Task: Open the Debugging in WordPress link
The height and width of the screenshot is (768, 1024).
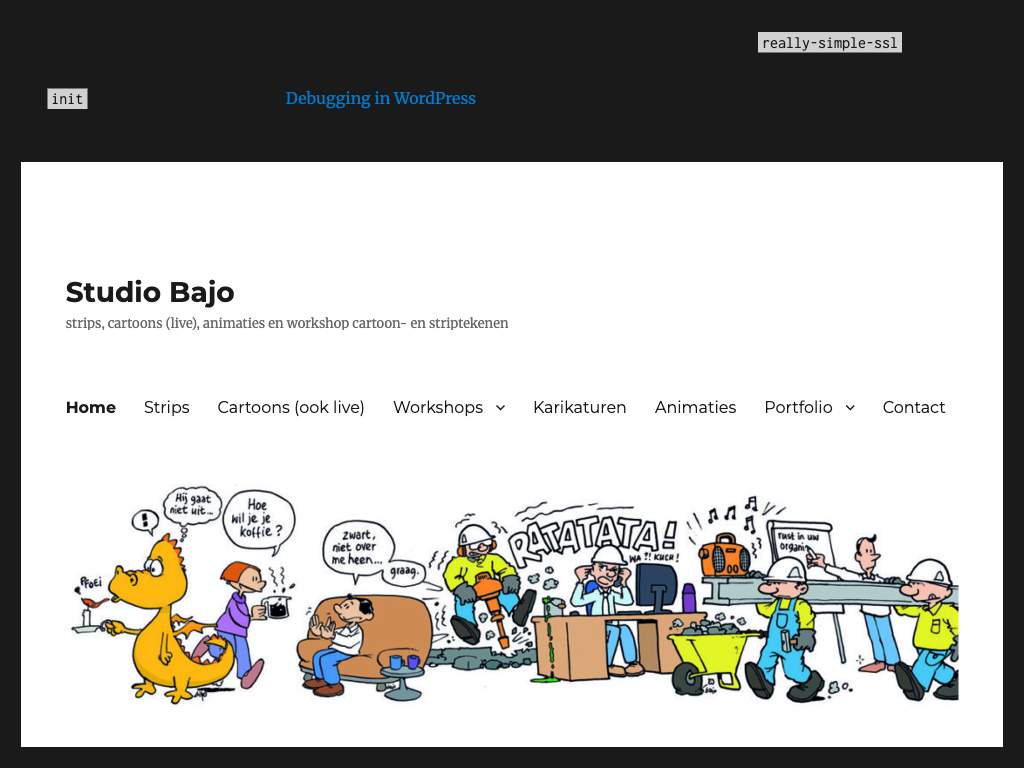Action: [x=380, y=98]
